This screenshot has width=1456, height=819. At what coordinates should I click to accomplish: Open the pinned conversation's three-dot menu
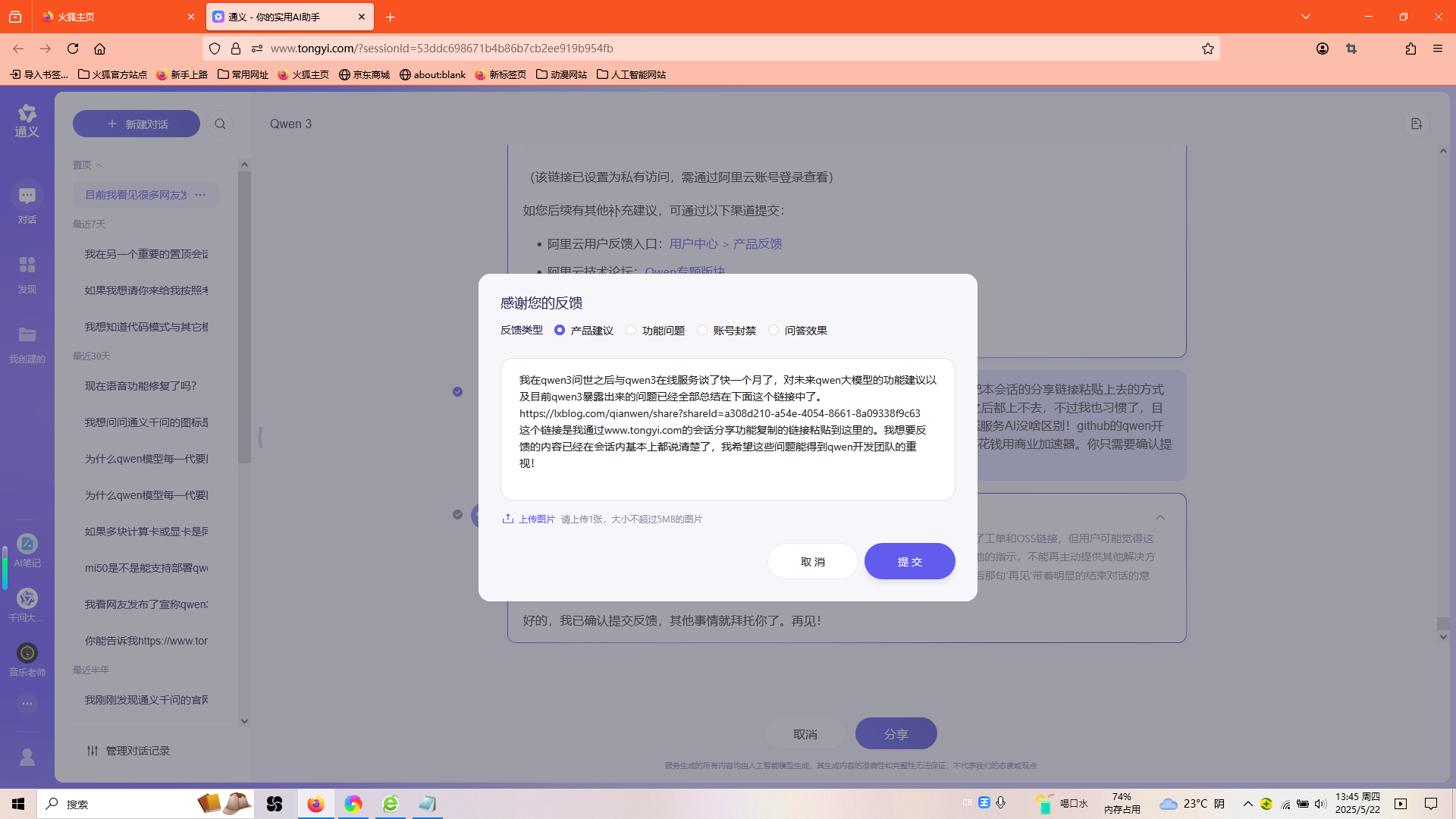[200, 195]
